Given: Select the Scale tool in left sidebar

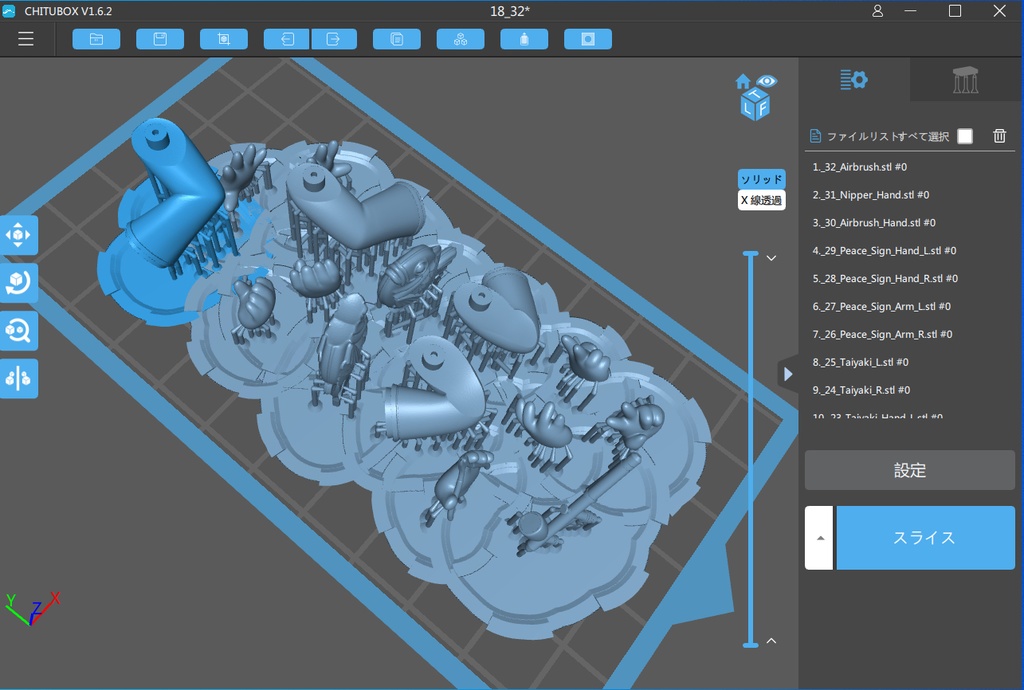Looking at the screenshot, I should [x=18, y=331].
